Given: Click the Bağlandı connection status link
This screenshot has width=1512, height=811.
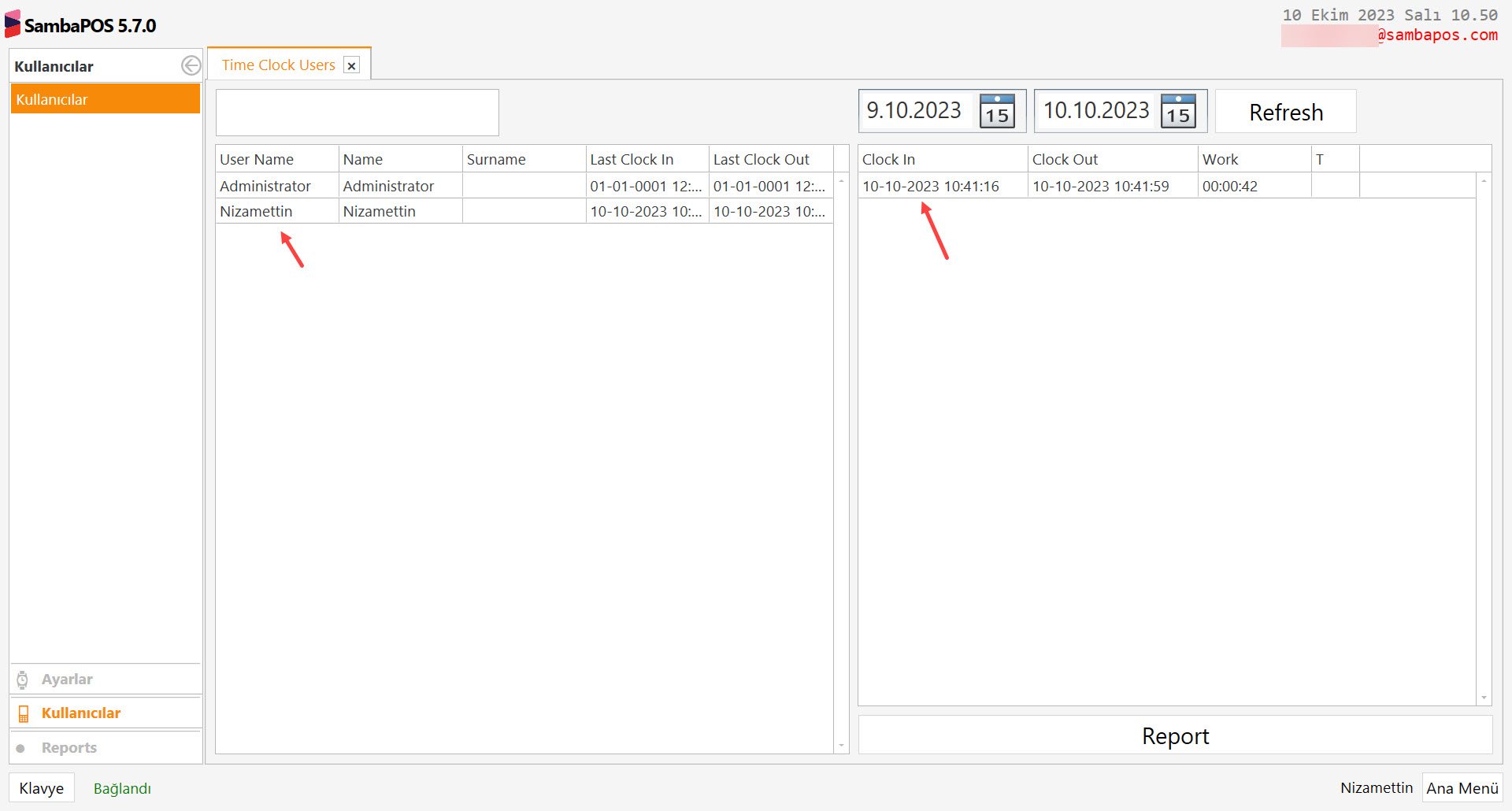Looking at the screenshot, I should (x=122, y=787).
